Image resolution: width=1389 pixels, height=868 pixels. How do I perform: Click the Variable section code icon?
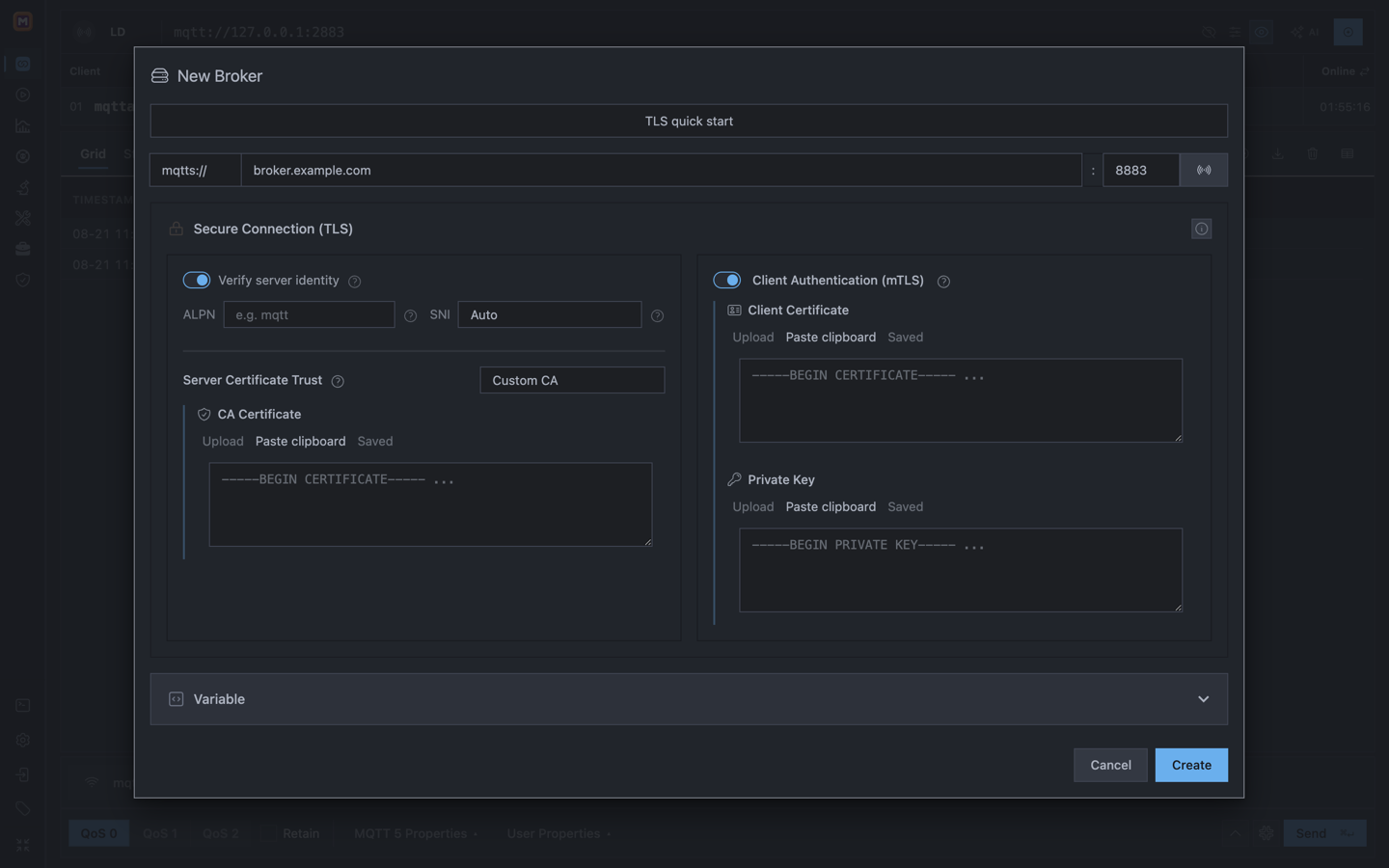tap(177, 699)
